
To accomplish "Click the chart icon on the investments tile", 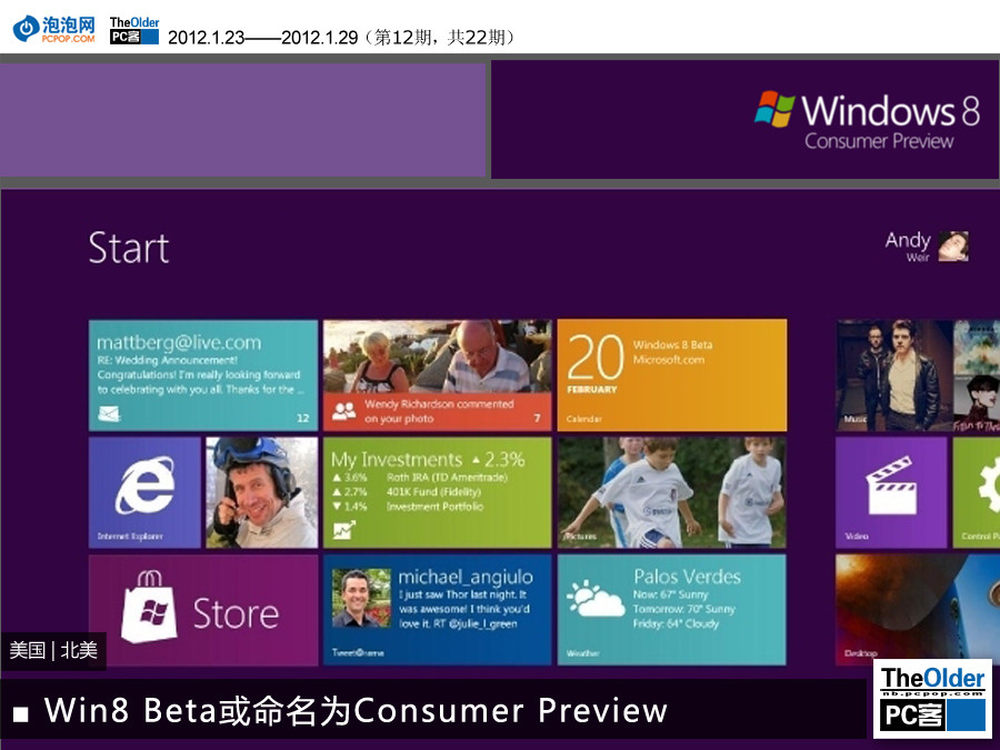I will pyautogui.click(x=344, y=530).
